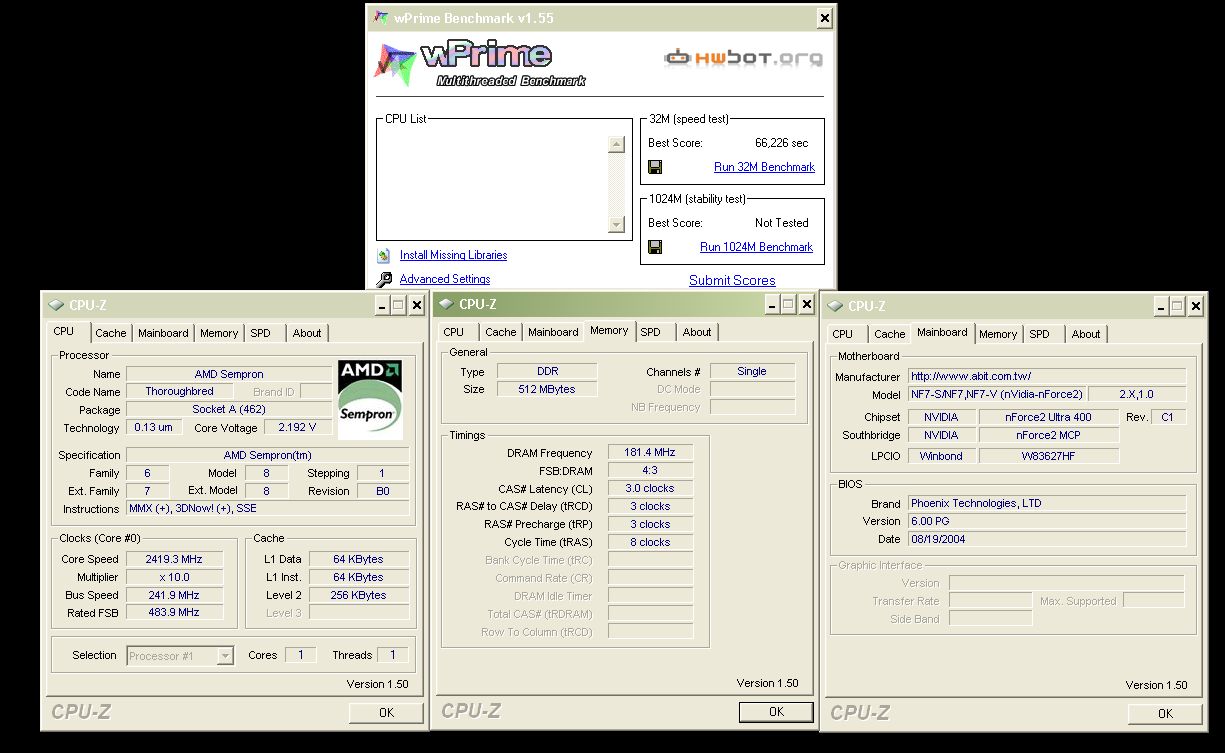This screenshot has height=753, width=1225.
Task: Click the LPCIO value W83627HF
Action: click(1048, 456)
